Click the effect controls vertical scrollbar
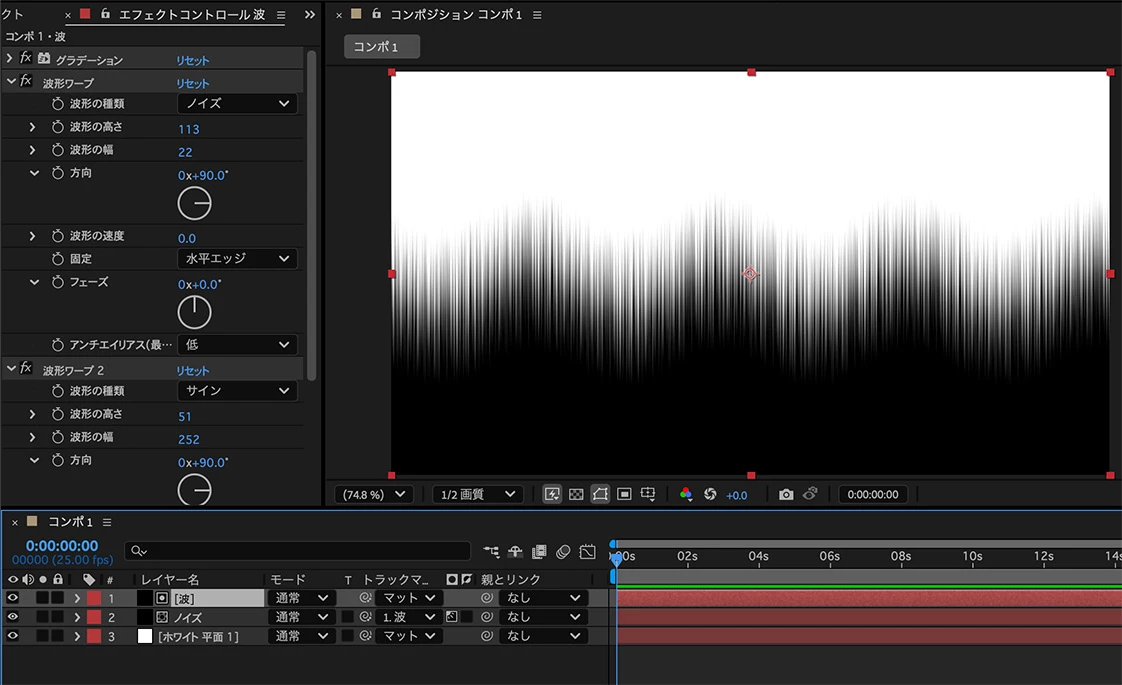1122x685 pixels. tap(311, 215)
